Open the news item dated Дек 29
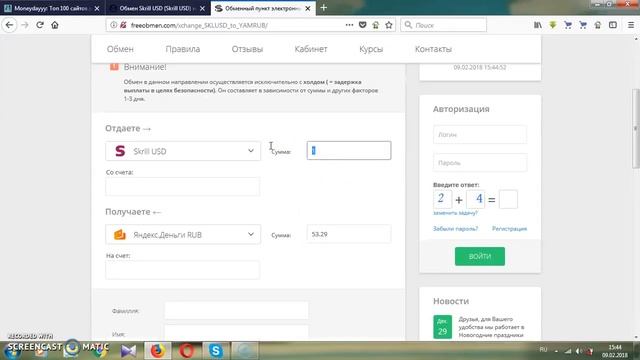Viewport: 640px width, 360px height. (479, 327)
